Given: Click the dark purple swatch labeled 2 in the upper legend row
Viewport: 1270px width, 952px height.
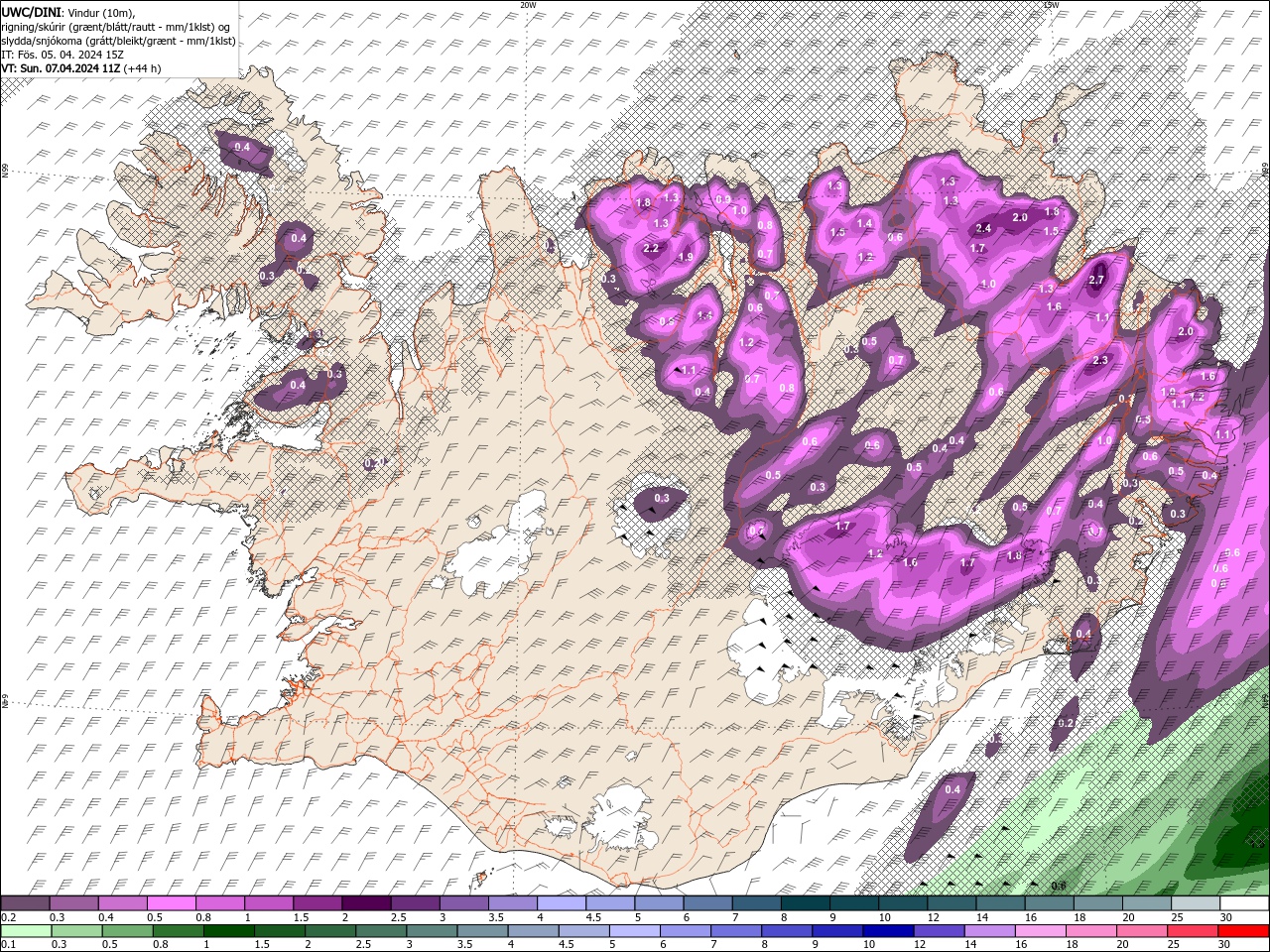Looking at the screenshot, I should point(365,903).
